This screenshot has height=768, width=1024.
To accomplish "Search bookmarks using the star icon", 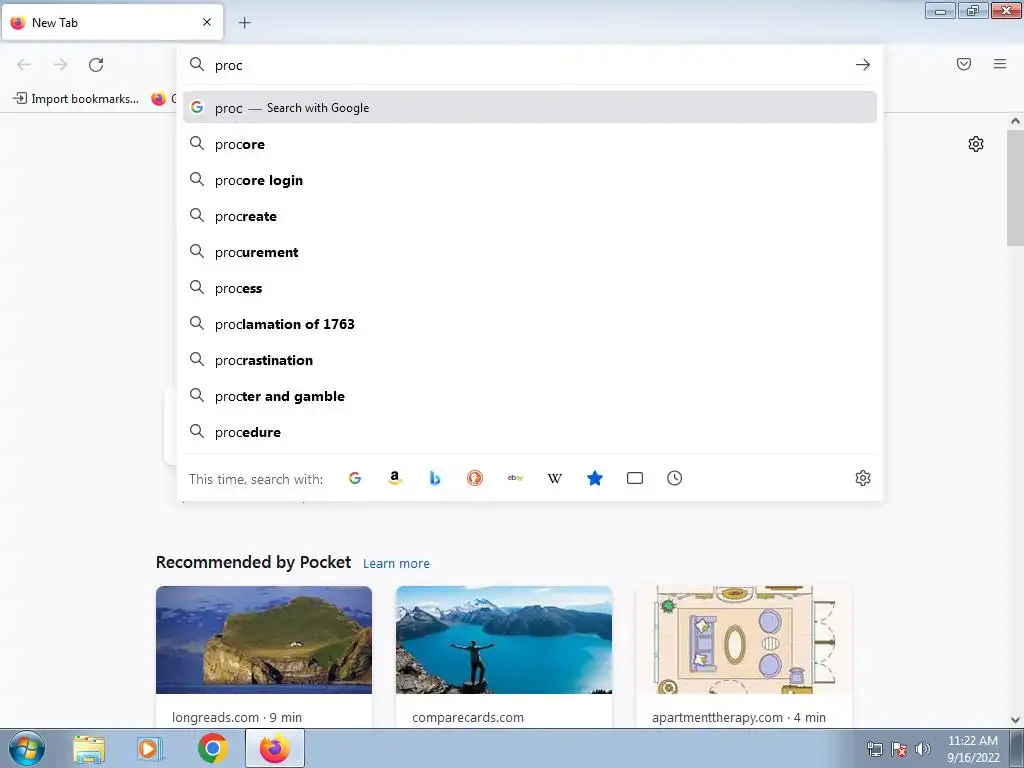I will coord(595,478).
